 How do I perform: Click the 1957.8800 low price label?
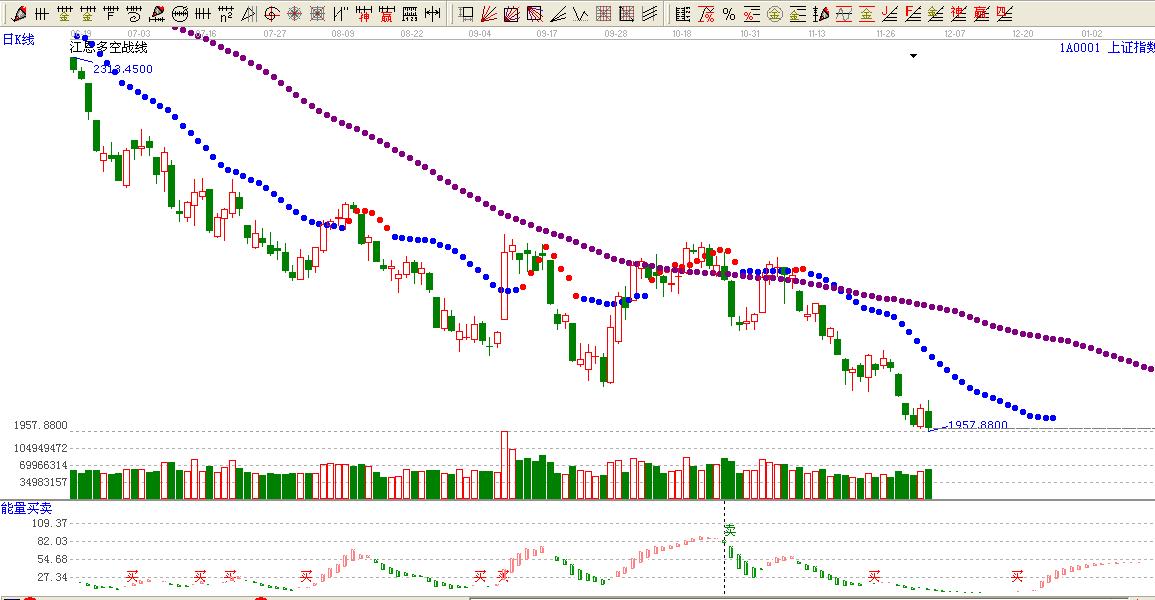[x=977, y=425]
